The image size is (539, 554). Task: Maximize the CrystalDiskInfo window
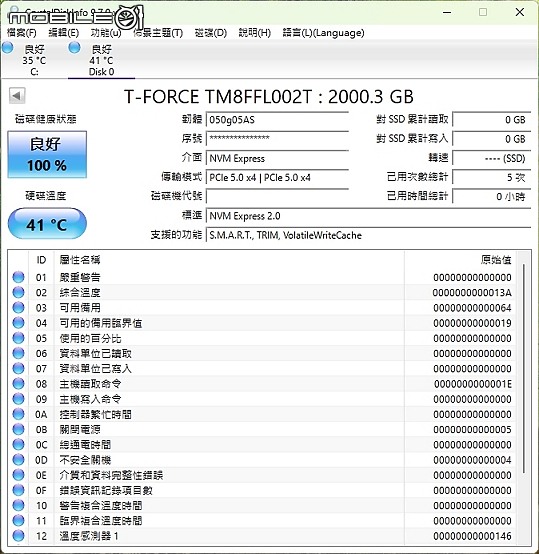tap(483, 12)
